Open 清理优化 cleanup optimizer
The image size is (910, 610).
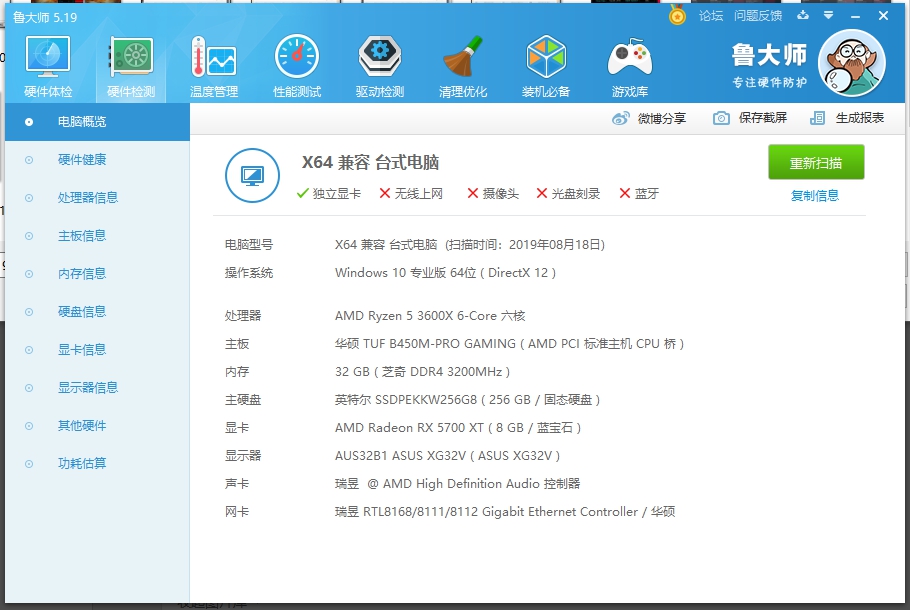pyautogui.click(x=462, y=63)
